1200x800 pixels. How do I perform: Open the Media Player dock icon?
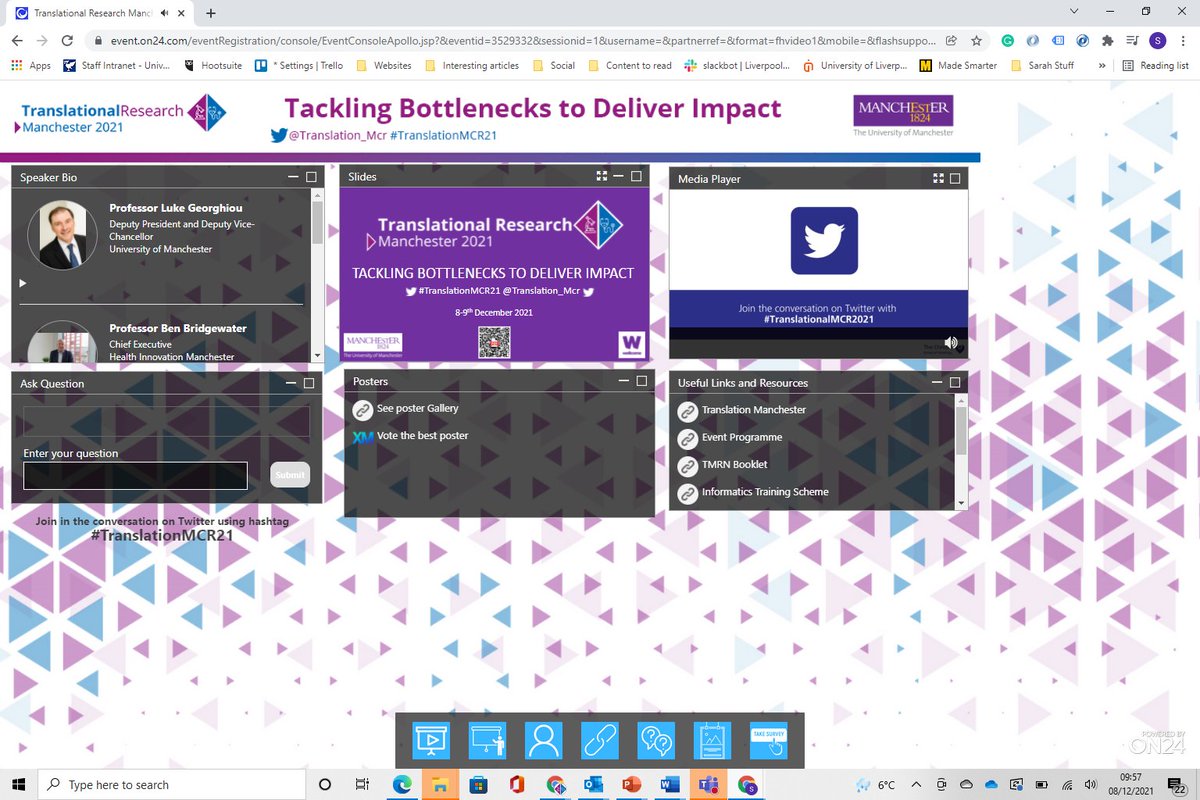(431, 741)
